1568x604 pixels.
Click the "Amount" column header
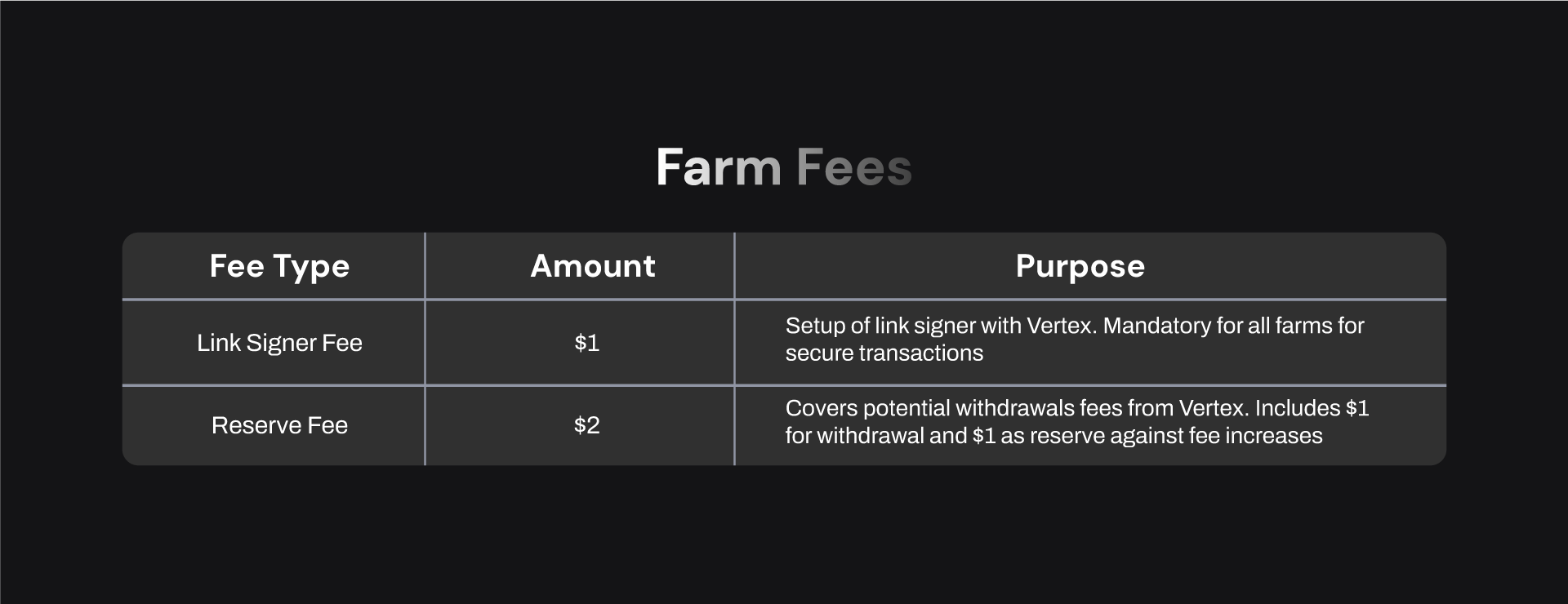coord(593,266)
